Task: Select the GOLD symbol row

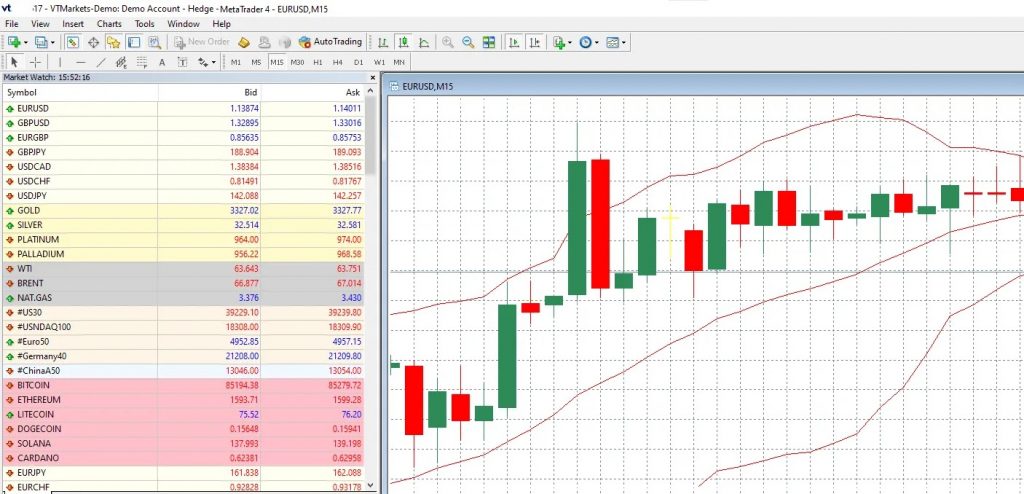Action: pos(184,210)
